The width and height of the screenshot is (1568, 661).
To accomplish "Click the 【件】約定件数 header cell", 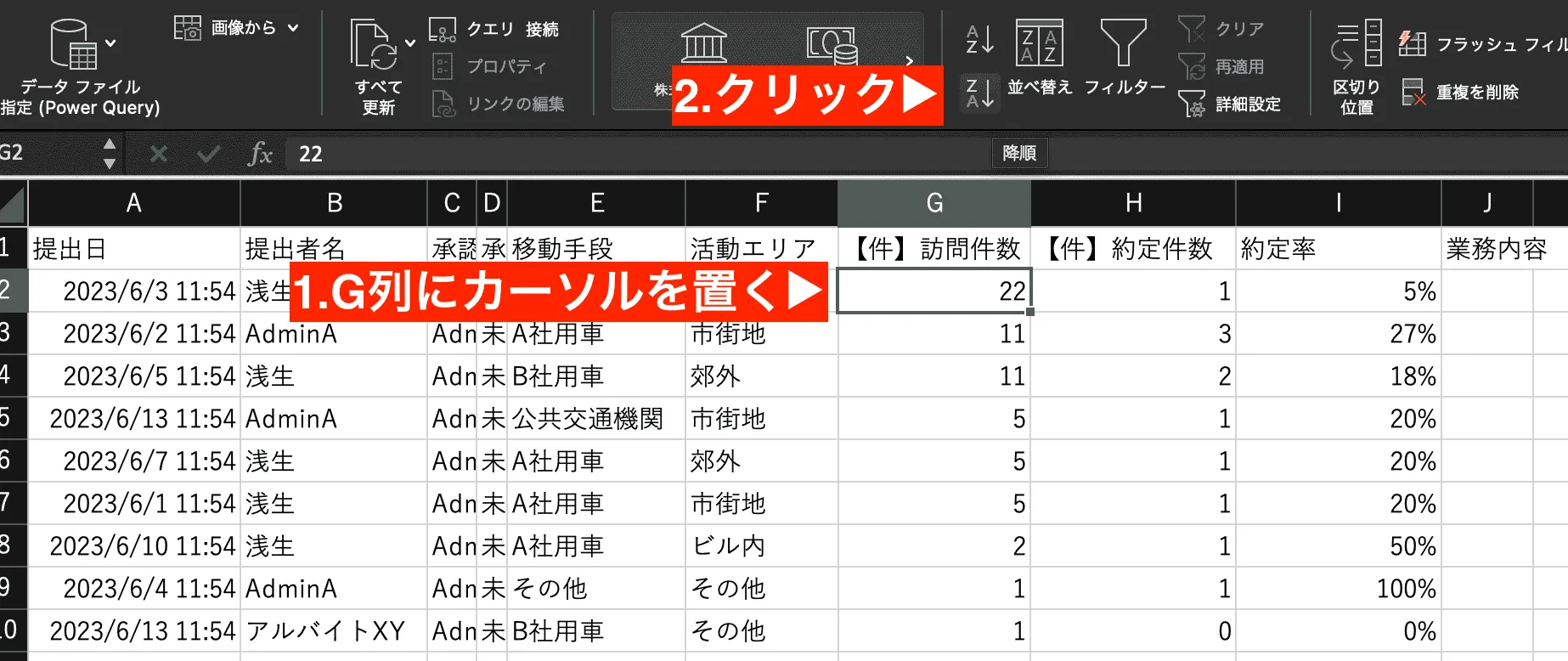I will point(1133,248).
